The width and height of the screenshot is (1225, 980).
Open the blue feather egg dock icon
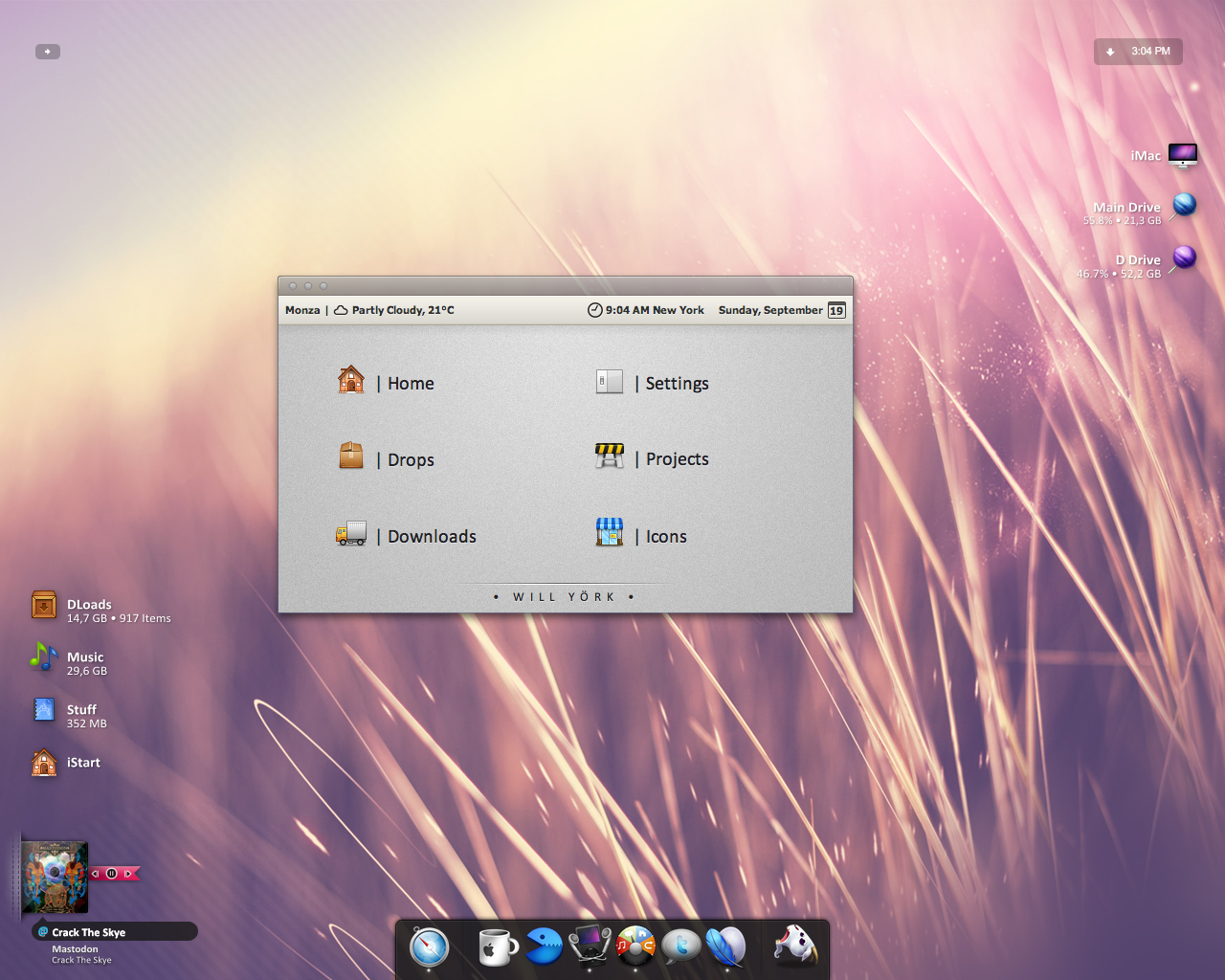coord(726,947)
